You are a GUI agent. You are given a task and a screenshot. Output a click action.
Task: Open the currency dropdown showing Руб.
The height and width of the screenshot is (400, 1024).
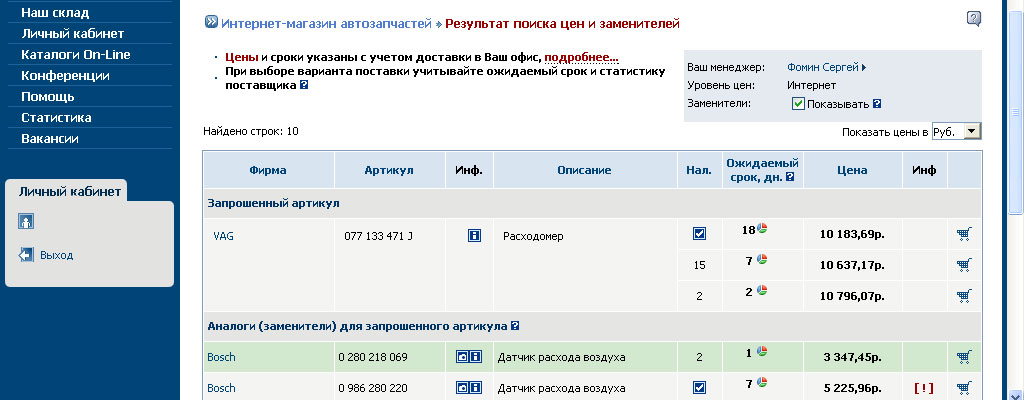pos(956,132)
